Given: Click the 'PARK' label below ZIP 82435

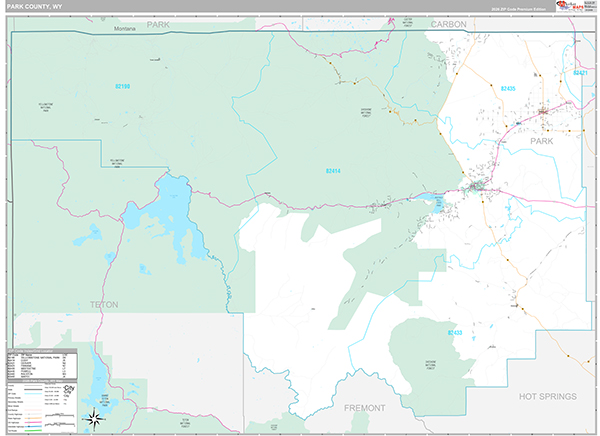Looking at the screenshot, I should tap(541, 141).
